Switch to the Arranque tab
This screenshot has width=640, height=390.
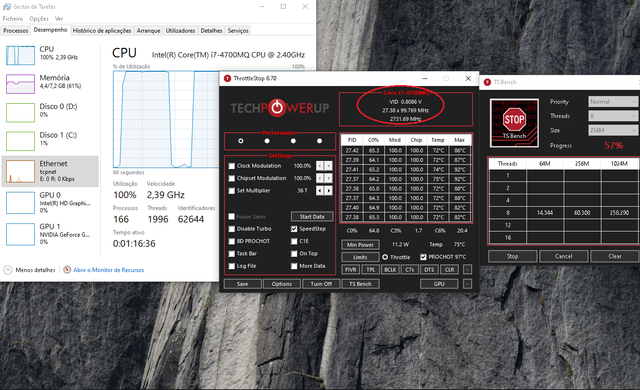pos(149,31)
